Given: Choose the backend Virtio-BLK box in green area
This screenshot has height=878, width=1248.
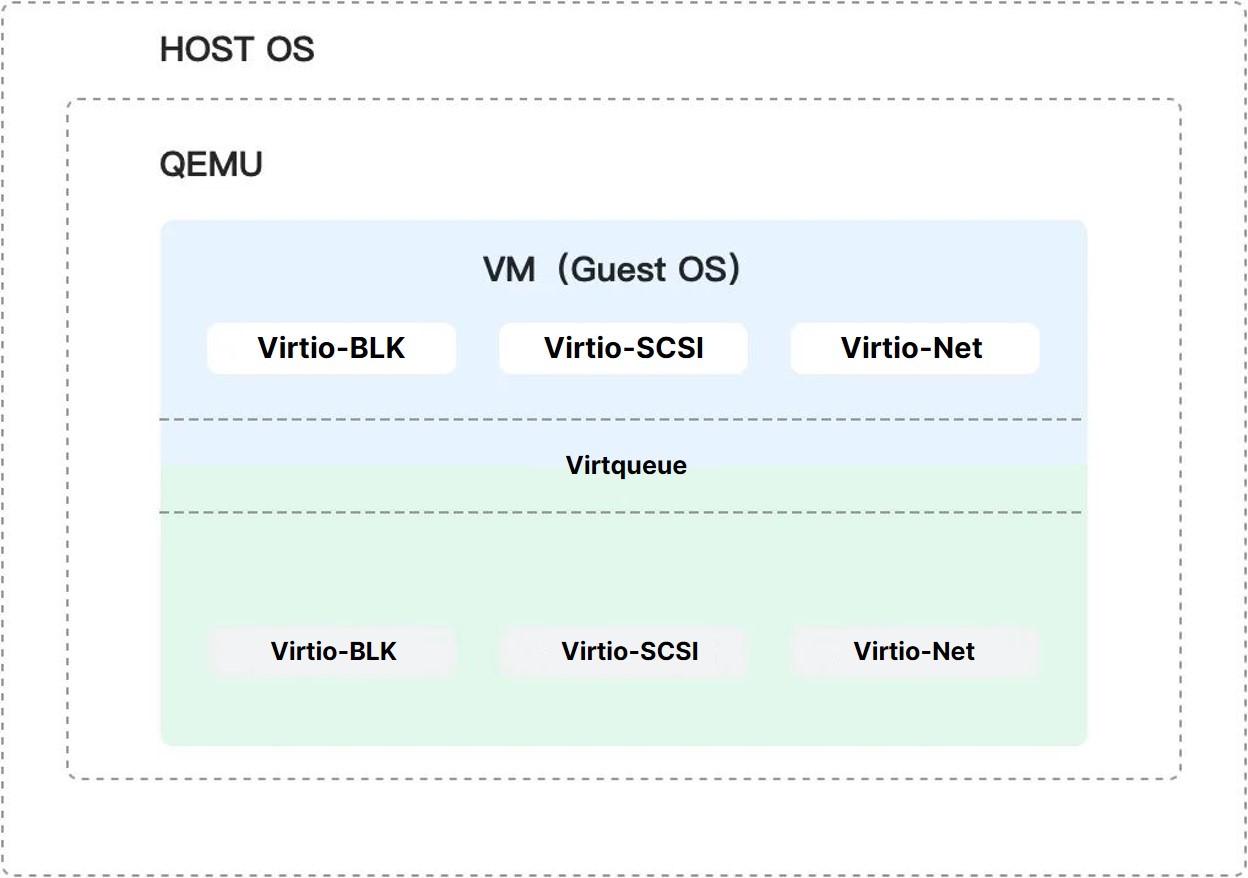Looking at the screenshot, I should (x=332, y=652).
